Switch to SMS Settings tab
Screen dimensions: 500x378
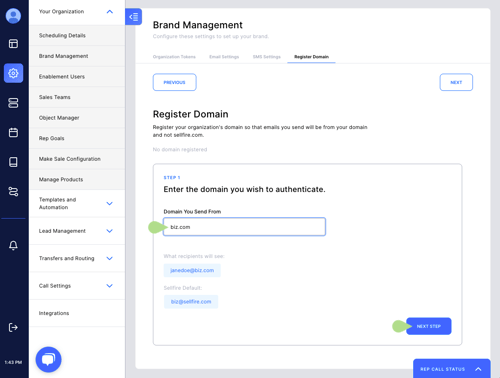[x=267, y=57]
